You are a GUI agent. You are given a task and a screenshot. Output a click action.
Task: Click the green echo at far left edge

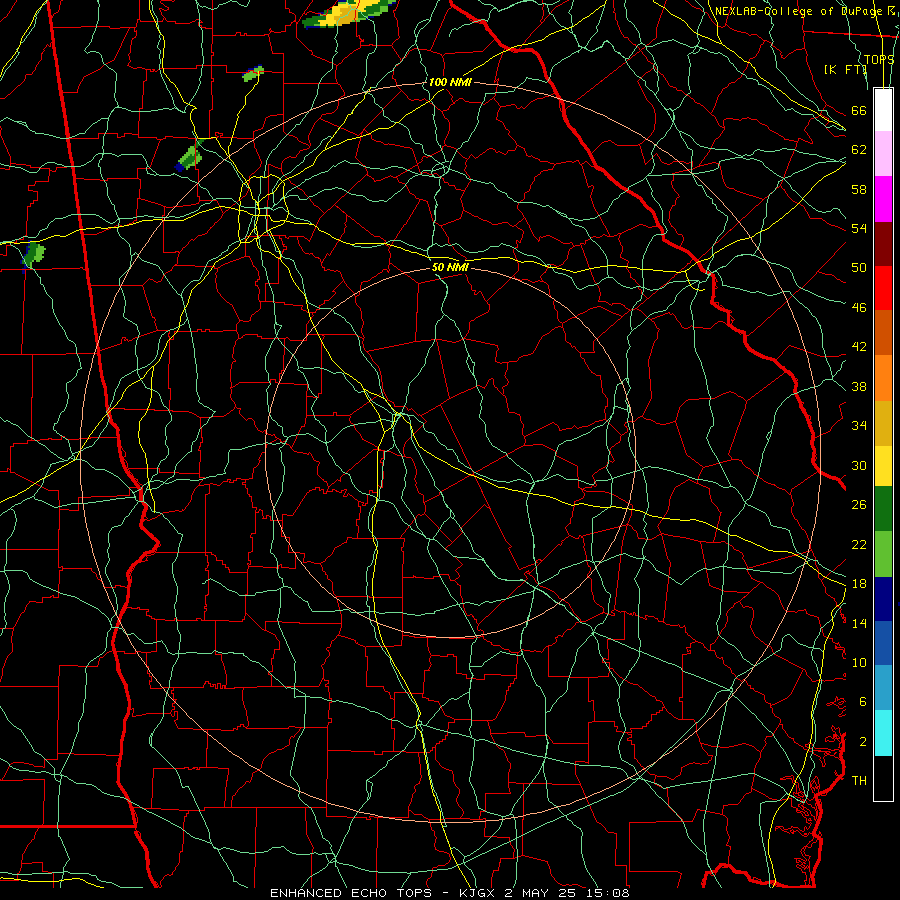(x=34, y=254)
